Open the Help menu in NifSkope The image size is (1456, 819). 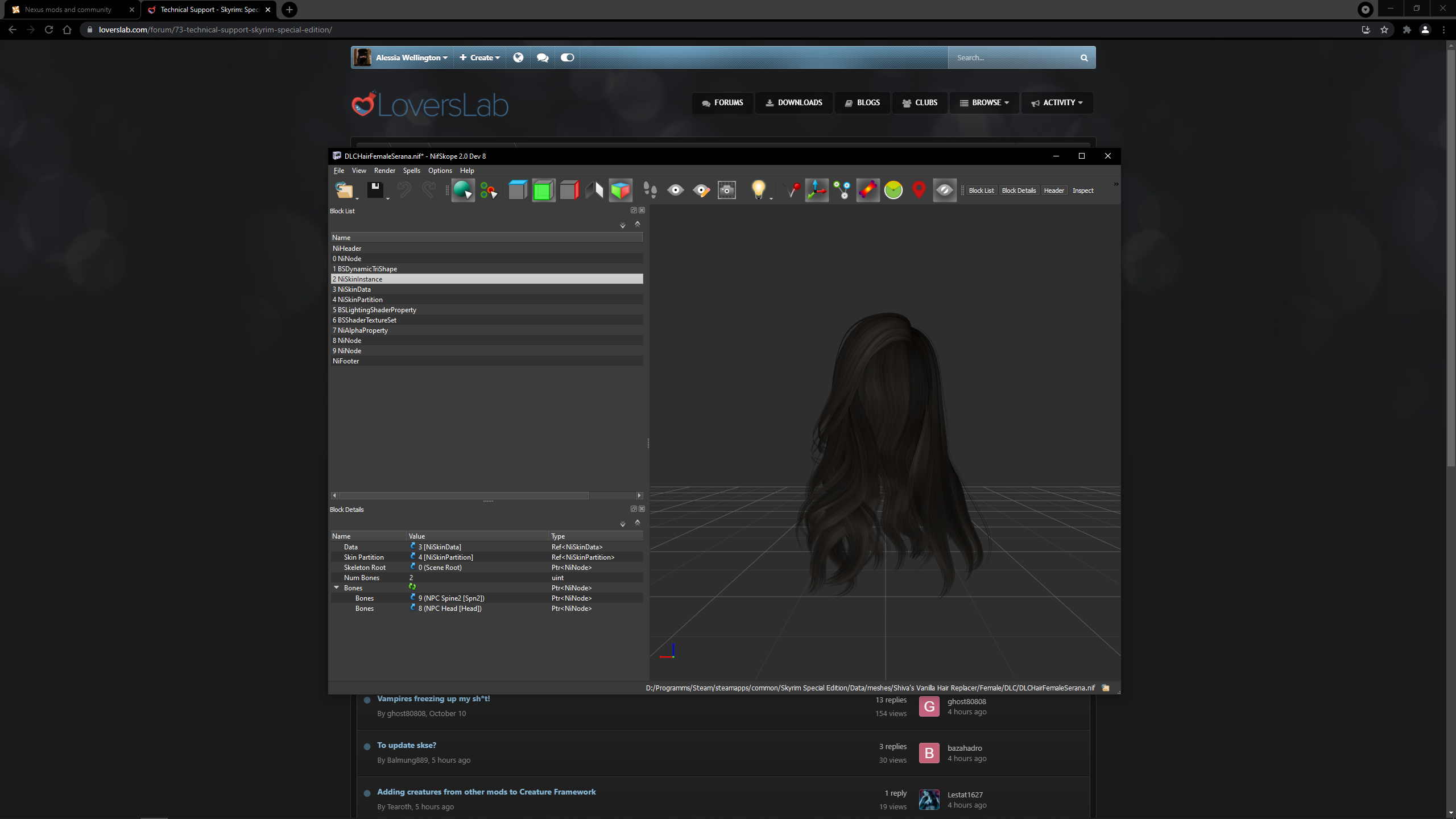(467, 171)
